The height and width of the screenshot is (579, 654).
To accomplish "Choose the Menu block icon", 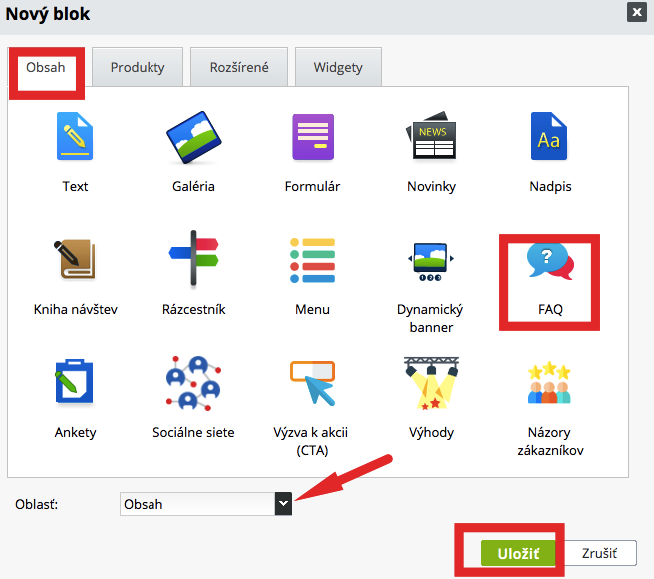I will pos(312,261).
